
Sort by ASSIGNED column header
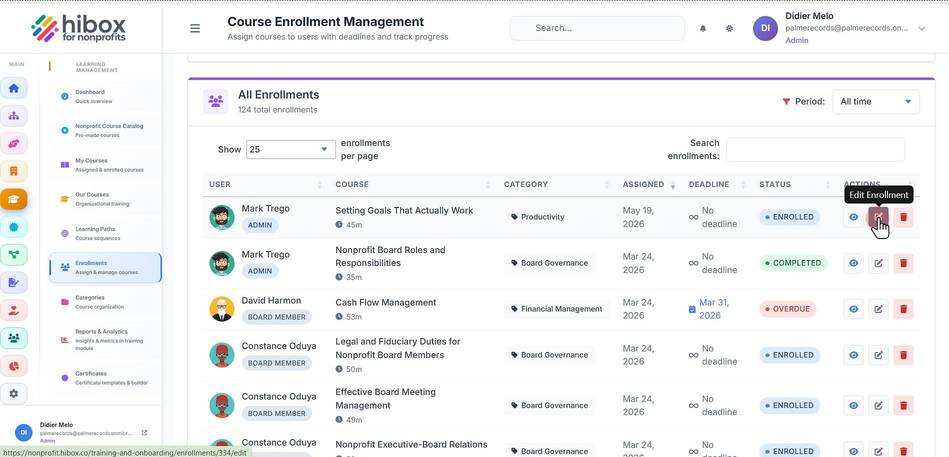[649, 185]
